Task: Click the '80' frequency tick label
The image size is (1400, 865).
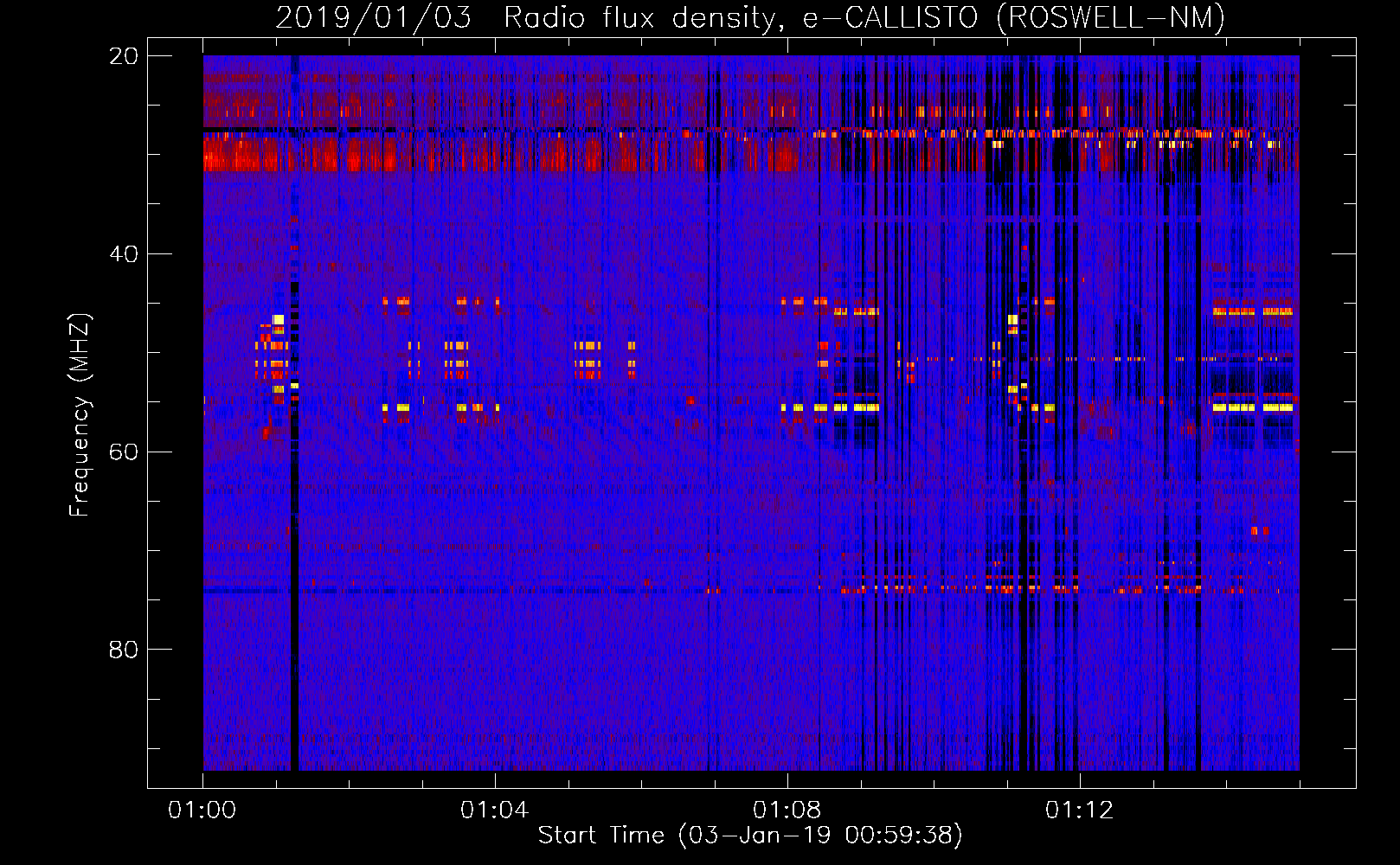Action: click(124, 650)
